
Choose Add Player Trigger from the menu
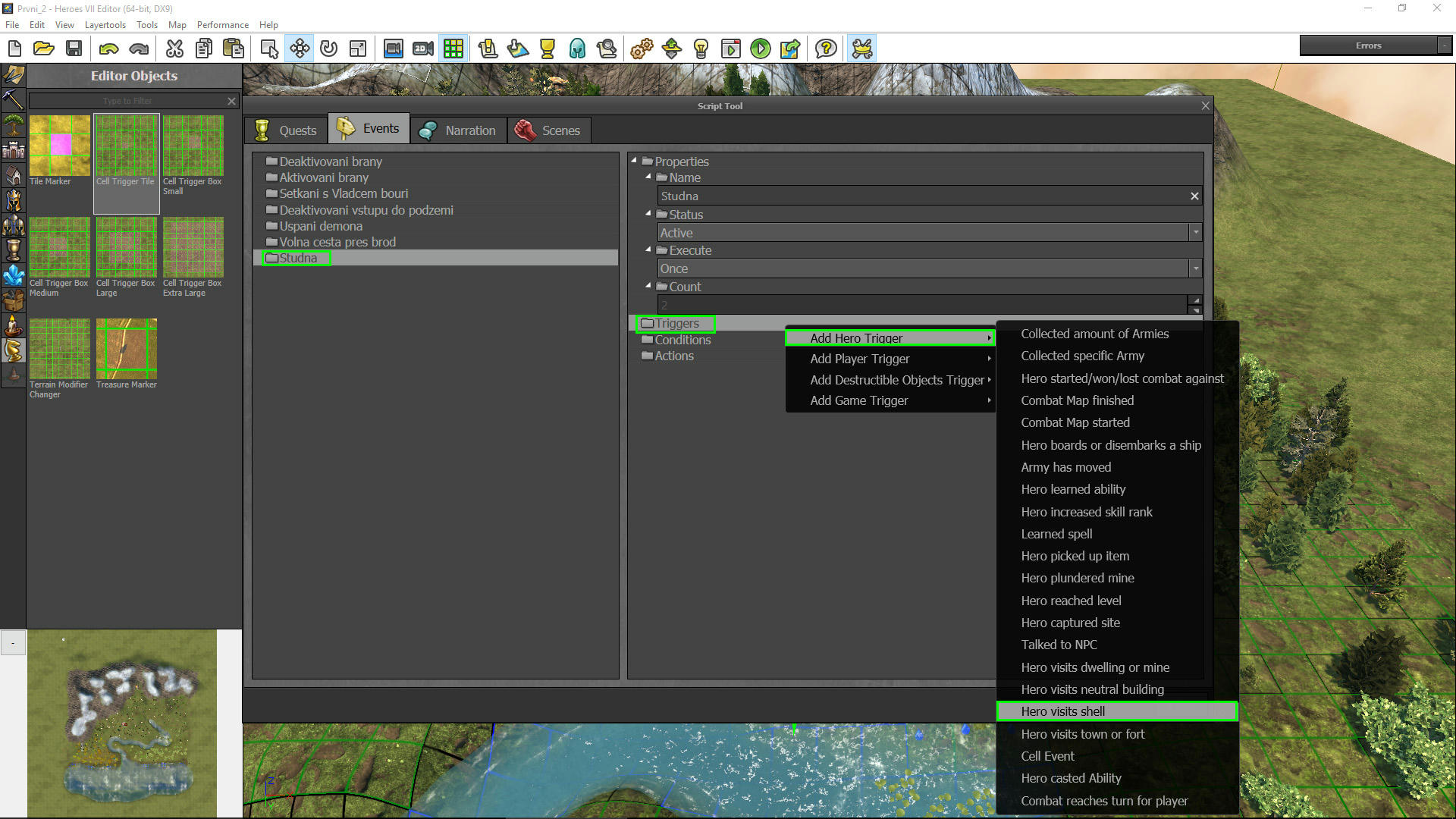pyautogui.click(x=890, y=359)
